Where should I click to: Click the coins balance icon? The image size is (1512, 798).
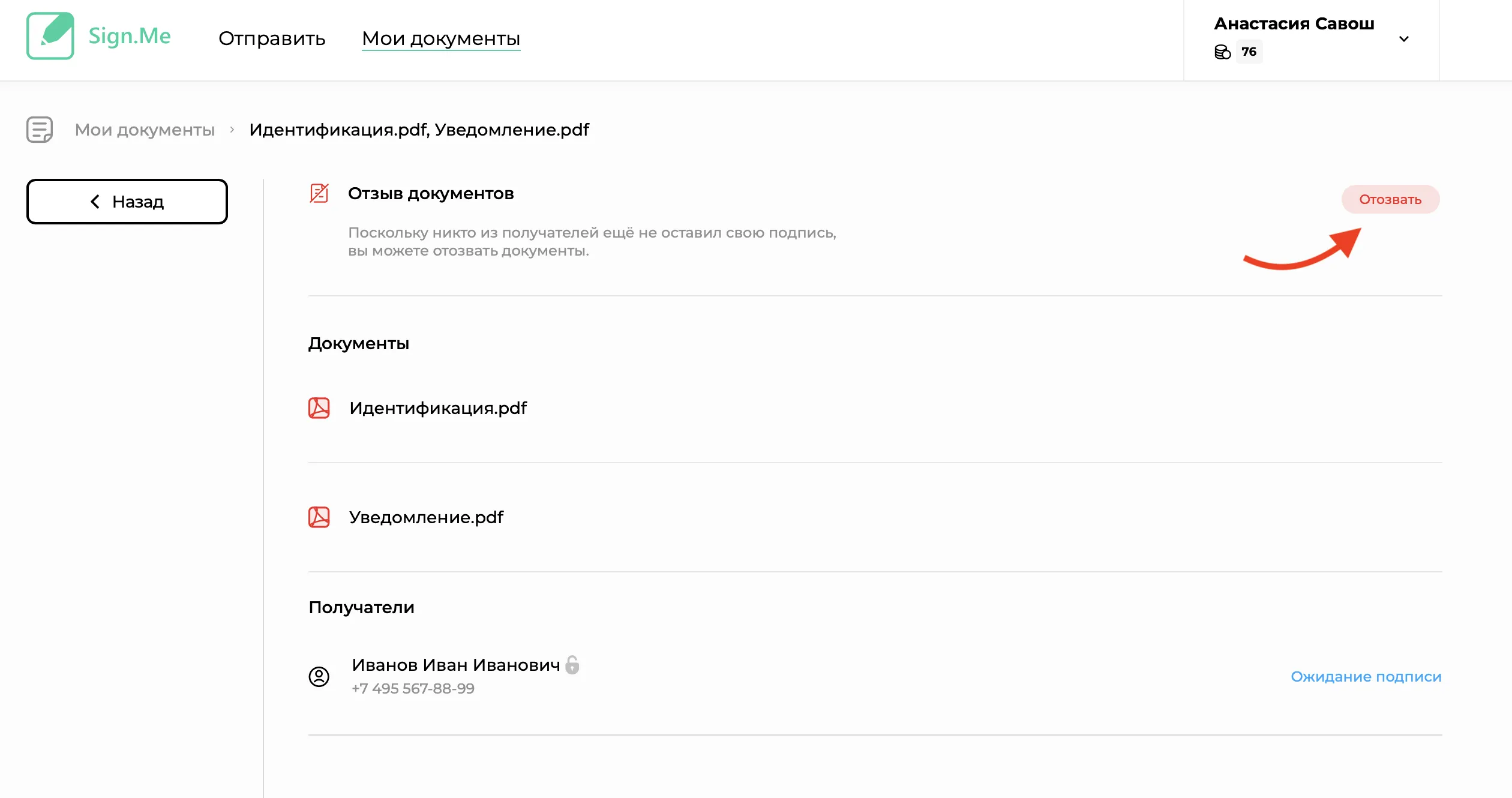pos(1222,52)
